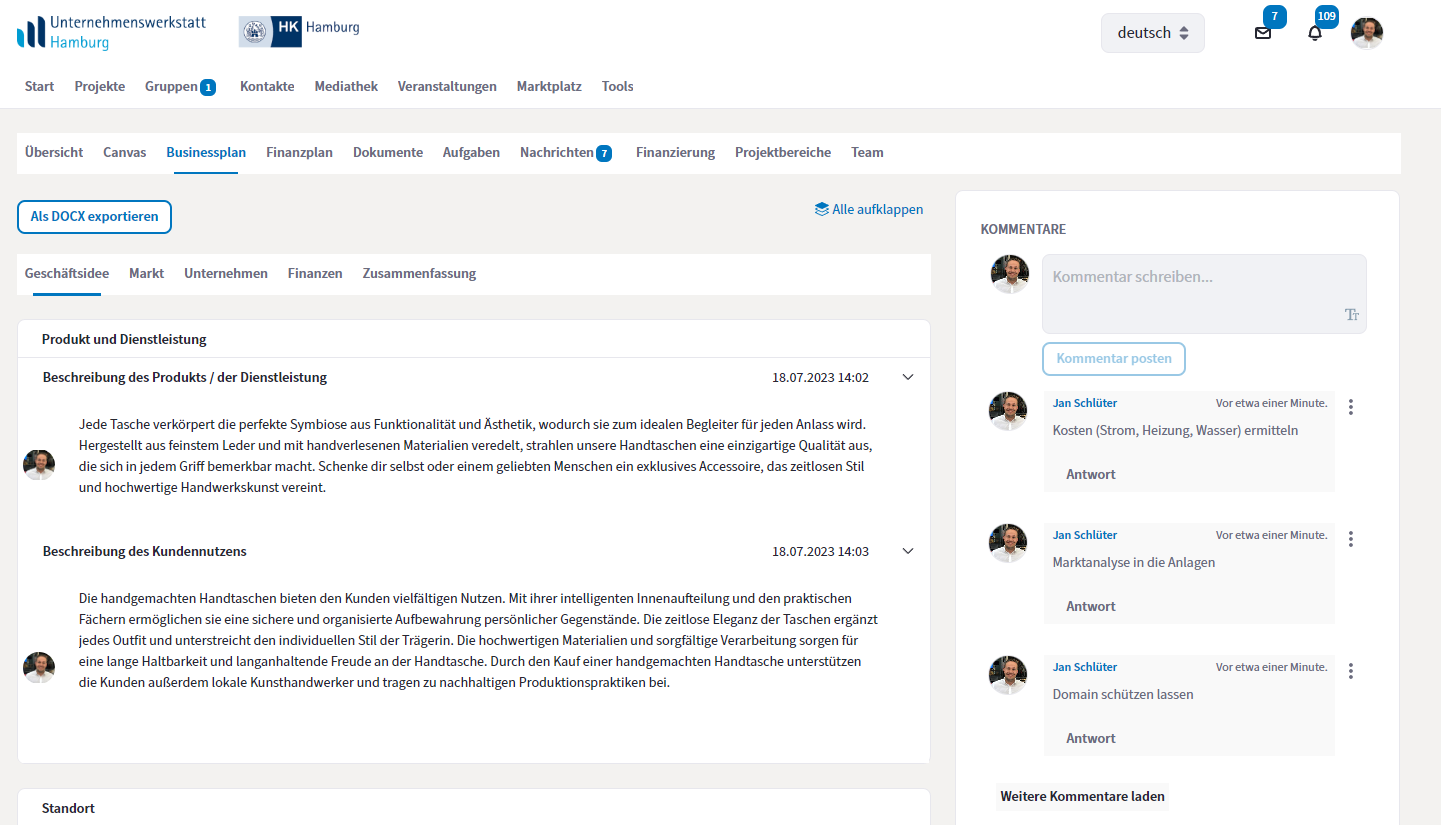Click Als DOCX exportieren button
This screenshot has height=825, width=1441.
pyautogui.click(x=94, y=217)
